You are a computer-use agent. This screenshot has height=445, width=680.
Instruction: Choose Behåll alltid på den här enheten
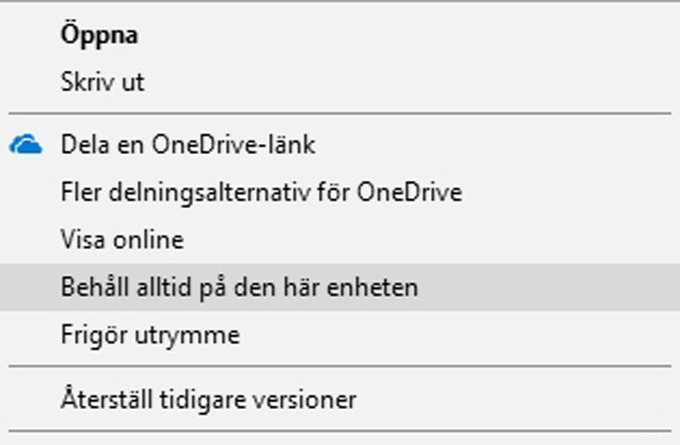tap(340, 287)
